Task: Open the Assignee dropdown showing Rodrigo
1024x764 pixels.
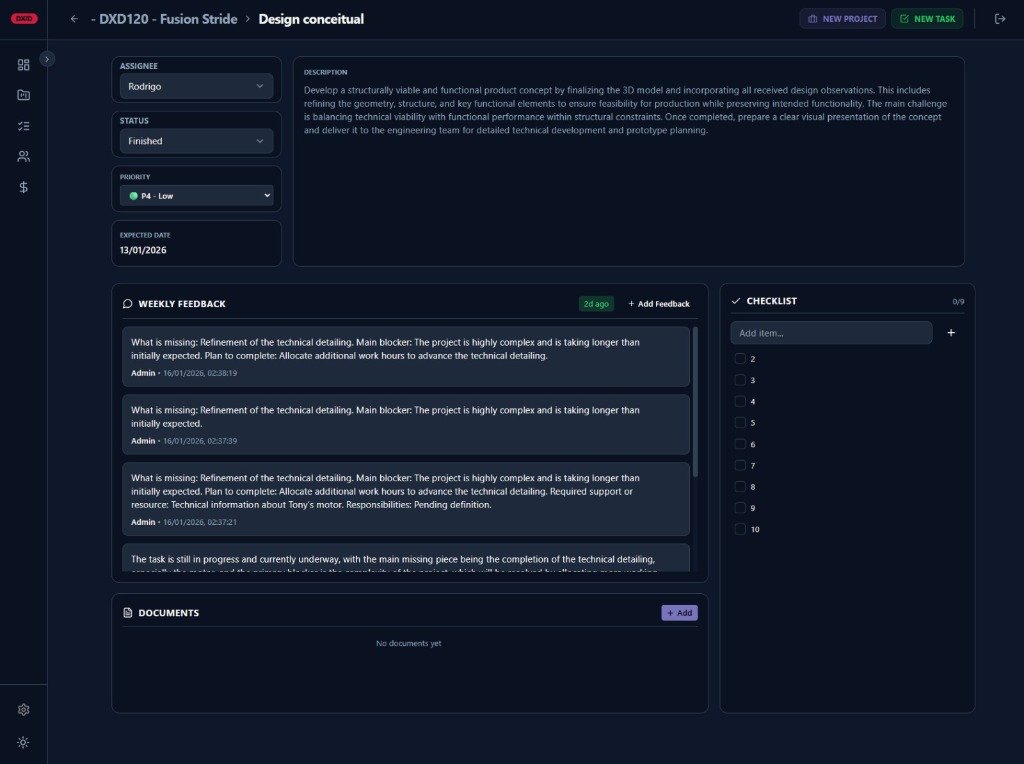Action: click(x=196, y=87)
